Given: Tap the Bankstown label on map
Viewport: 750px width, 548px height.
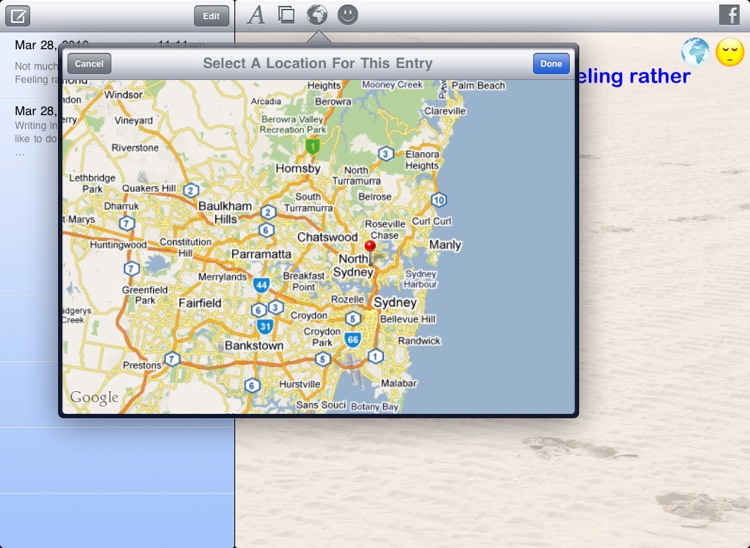Looking at the screenshot, I should (x=254, y=345).
